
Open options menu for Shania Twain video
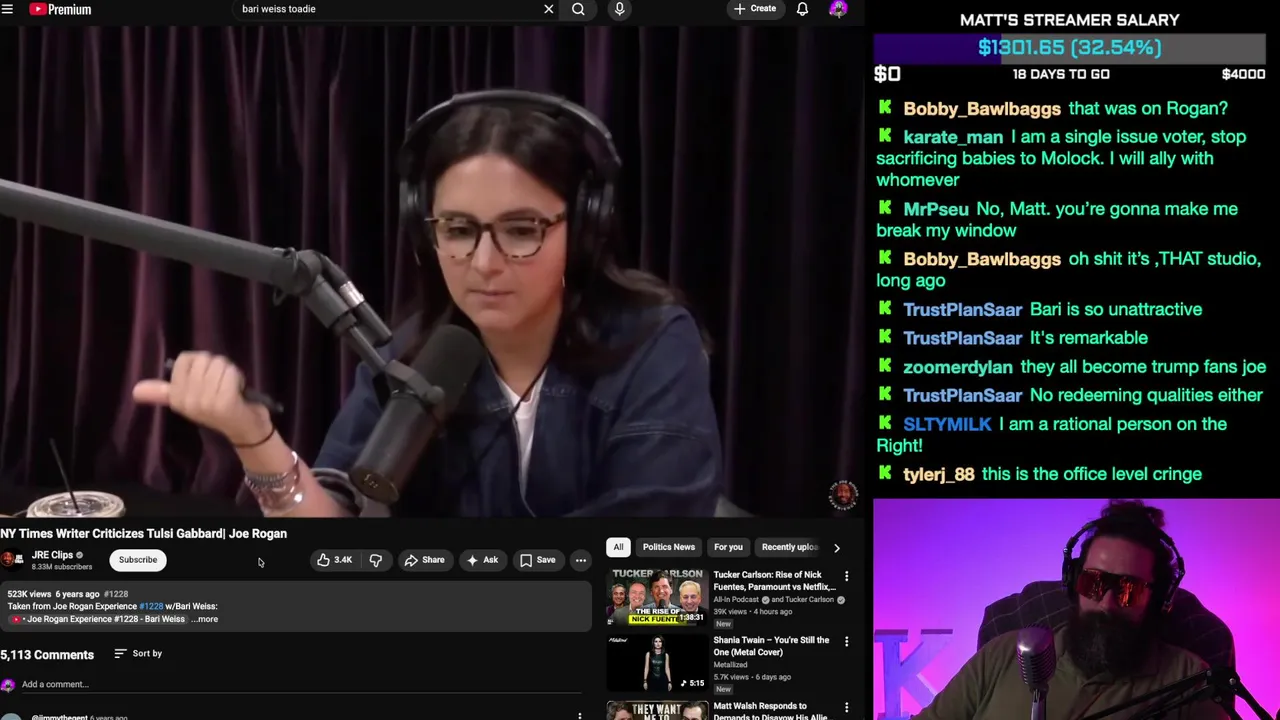click(846, 642)
